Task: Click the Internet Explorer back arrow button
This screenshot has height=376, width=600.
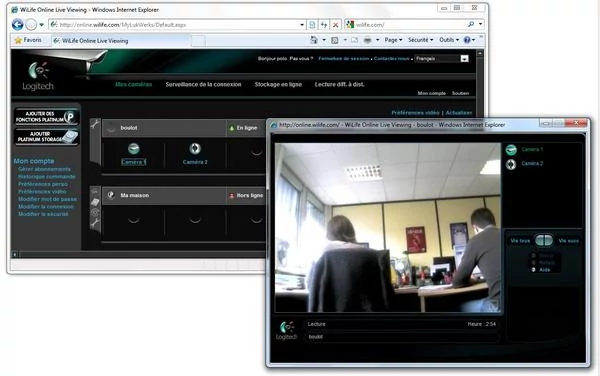Action: click(x=18, y=25)
